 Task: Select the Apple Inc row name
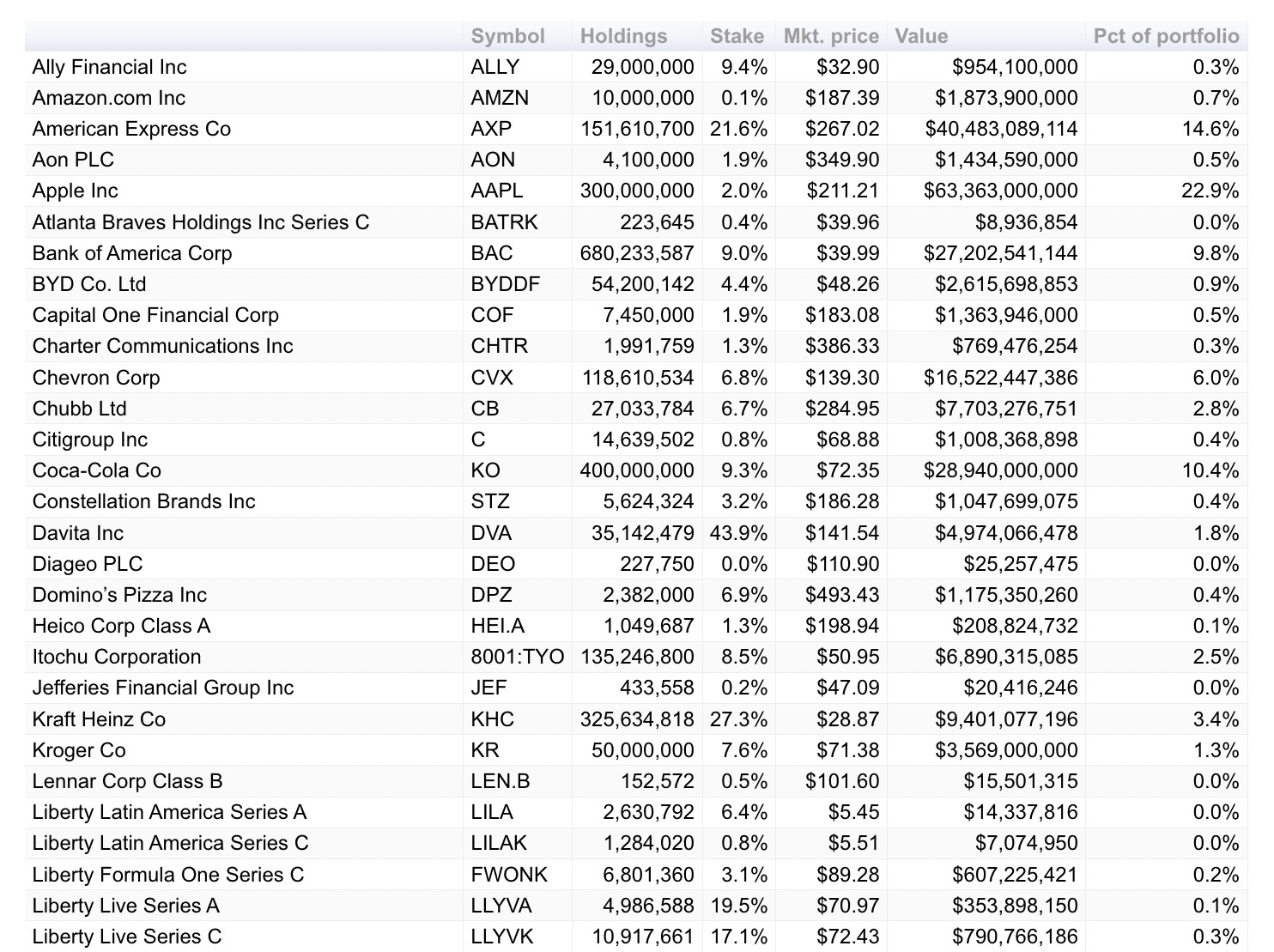tap(76, 191)
